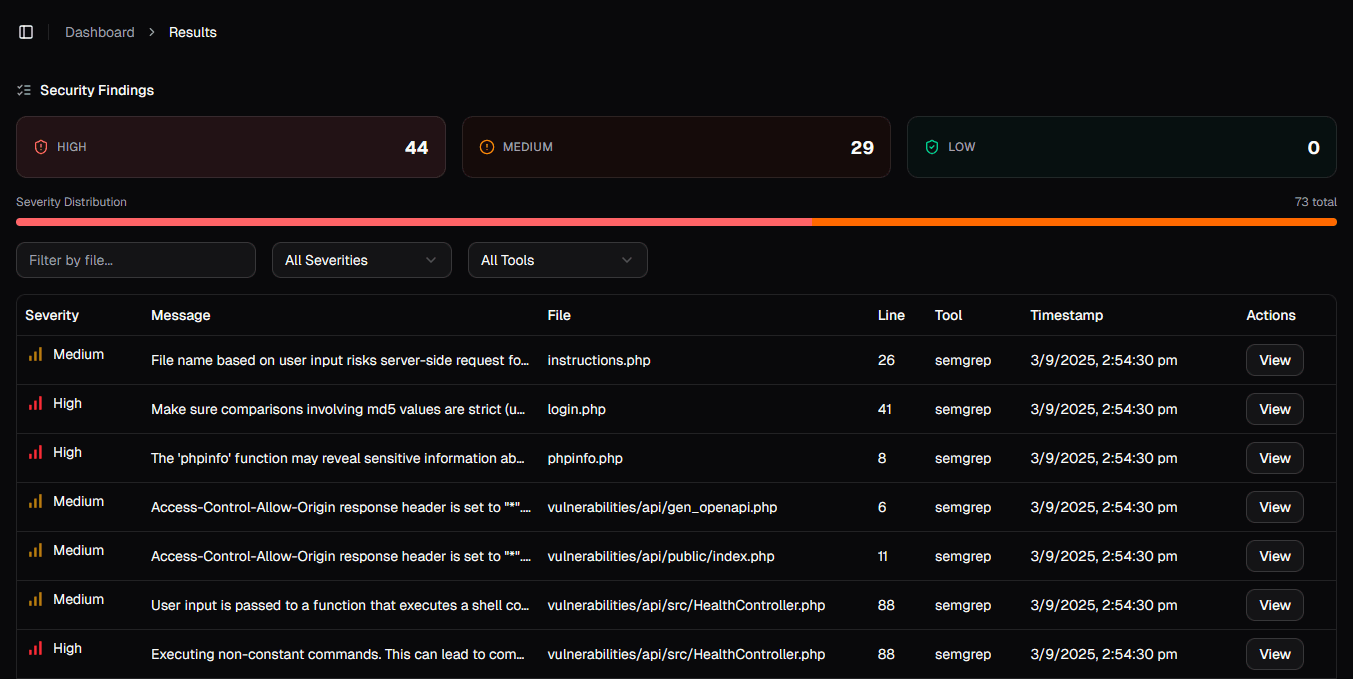Navigate to Dashboard via the breadcrumb
The width and height of the screenshot is (1353, 679).
pyautogui.click(x=99, y=31)
